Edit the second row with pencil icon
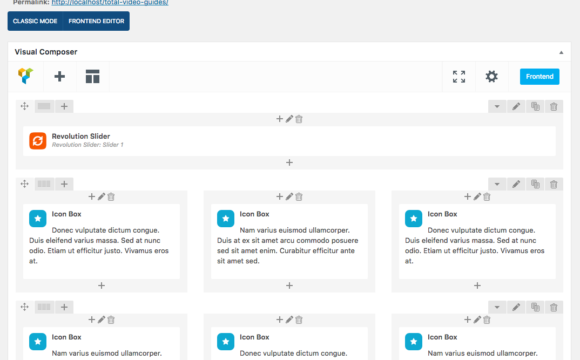580x360 pixels. click(x=516, y=184)
